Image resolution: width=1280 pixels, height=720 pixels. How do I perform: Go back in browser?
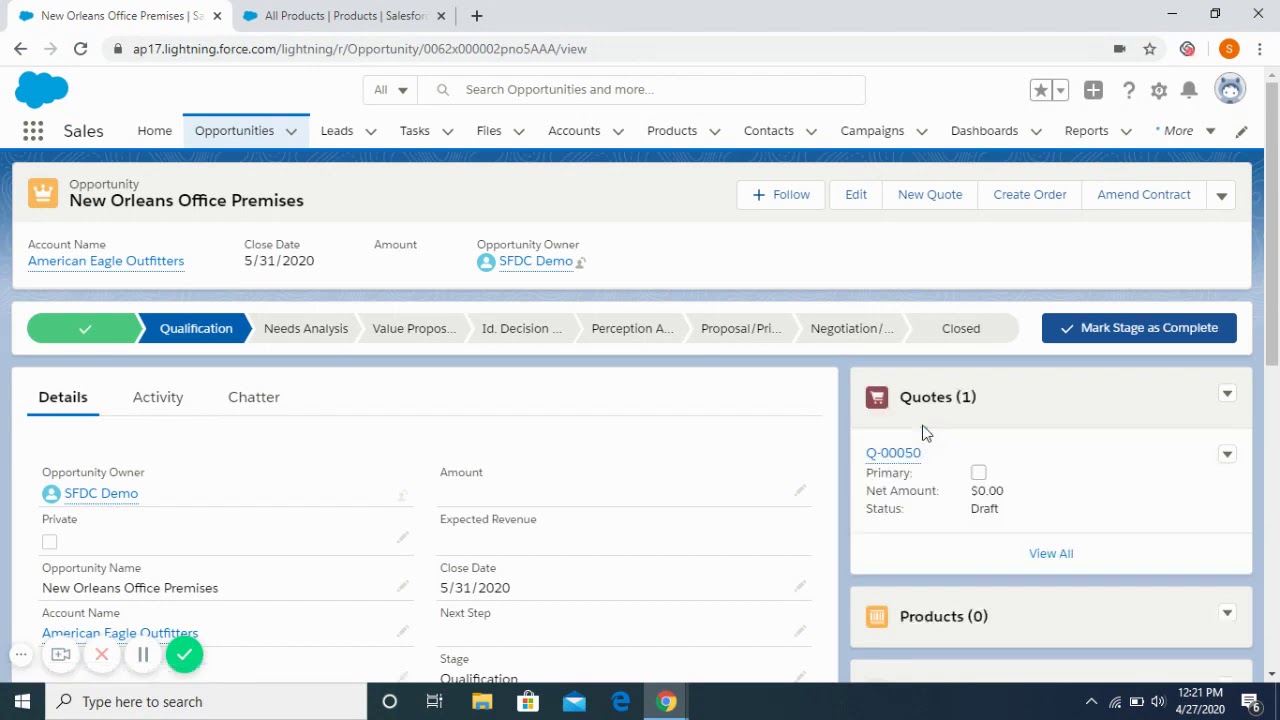tap(20, 49)
